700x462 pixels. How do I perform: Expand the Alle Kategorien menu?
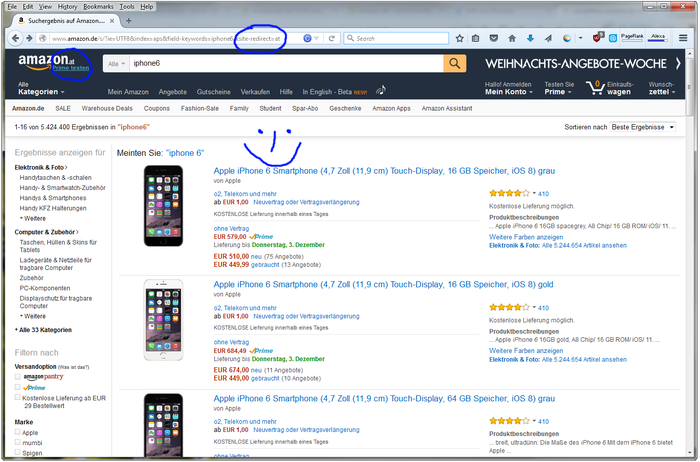click(x=41, y=88)
